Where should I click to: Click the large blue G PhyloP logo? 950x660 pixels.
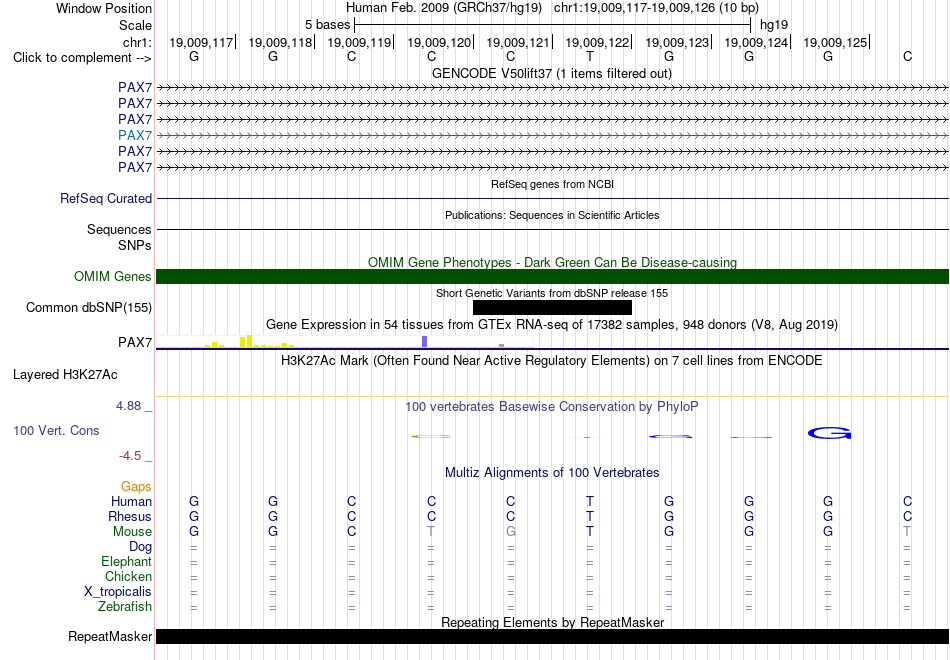click(829, 433)
